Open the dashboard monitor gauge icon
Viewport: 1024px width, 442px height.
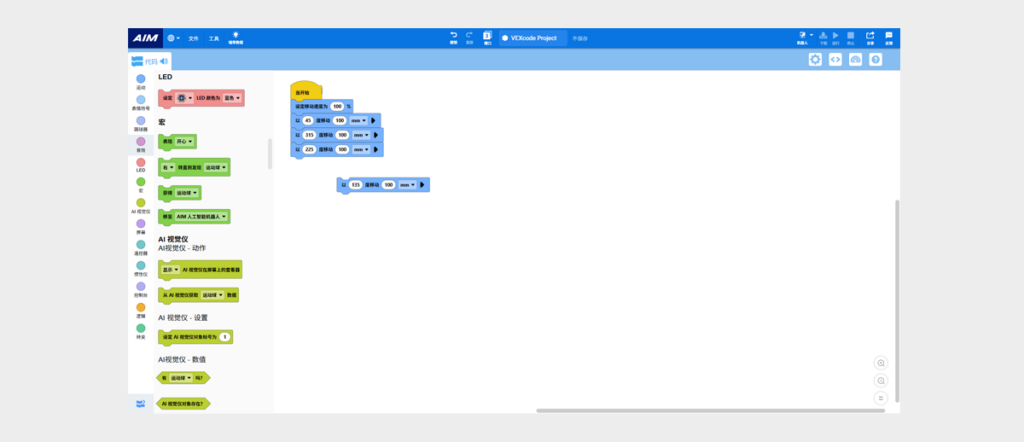(856, 59)
